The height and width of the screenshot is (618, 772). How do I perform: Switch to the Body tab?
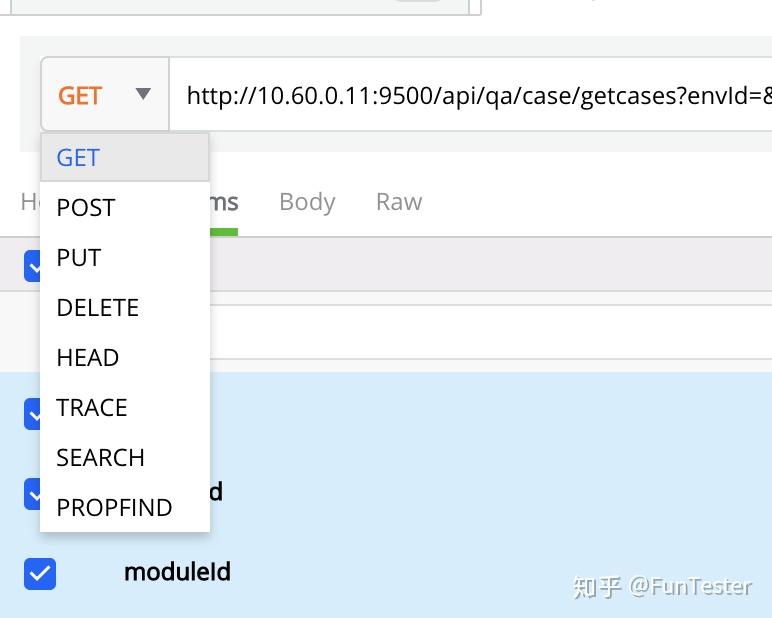click(307, 202)
